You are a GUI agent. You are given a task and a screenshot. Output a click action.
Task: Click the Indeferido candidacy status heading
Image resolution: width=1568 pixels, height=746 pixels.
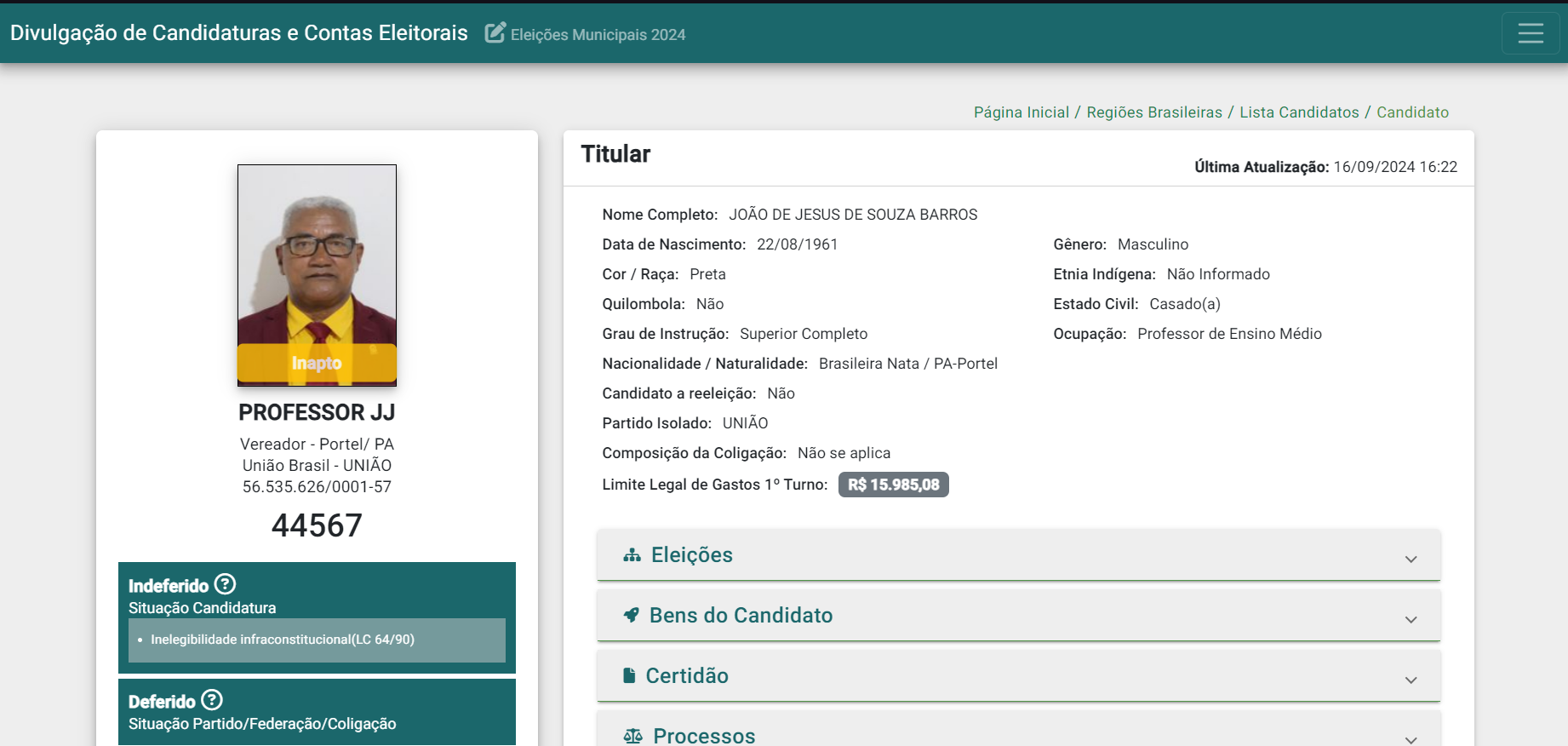tap(169, 586)
